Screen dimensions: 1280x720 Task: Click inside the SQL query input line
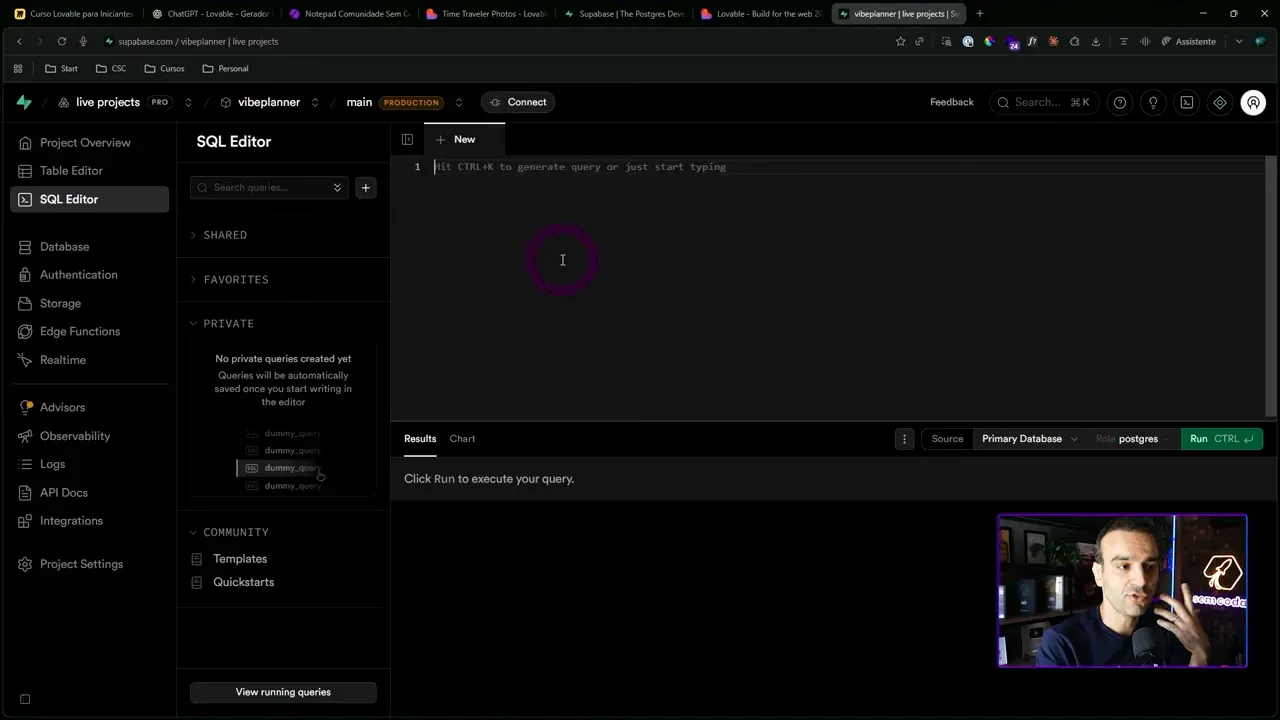(580, 166)
